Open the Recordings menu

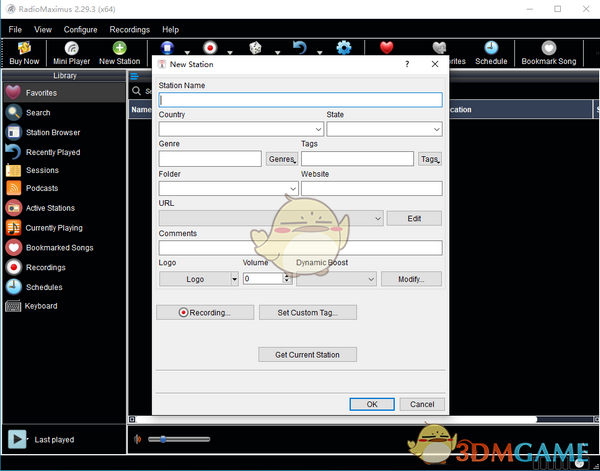(x=129, y=29)
